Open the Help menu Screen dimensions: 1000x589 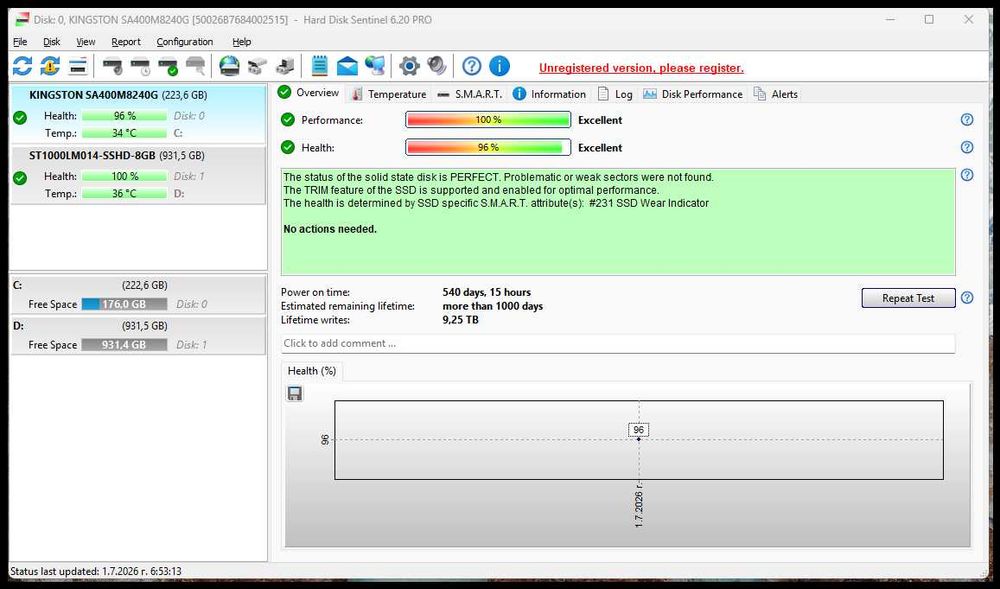(241, 41)
